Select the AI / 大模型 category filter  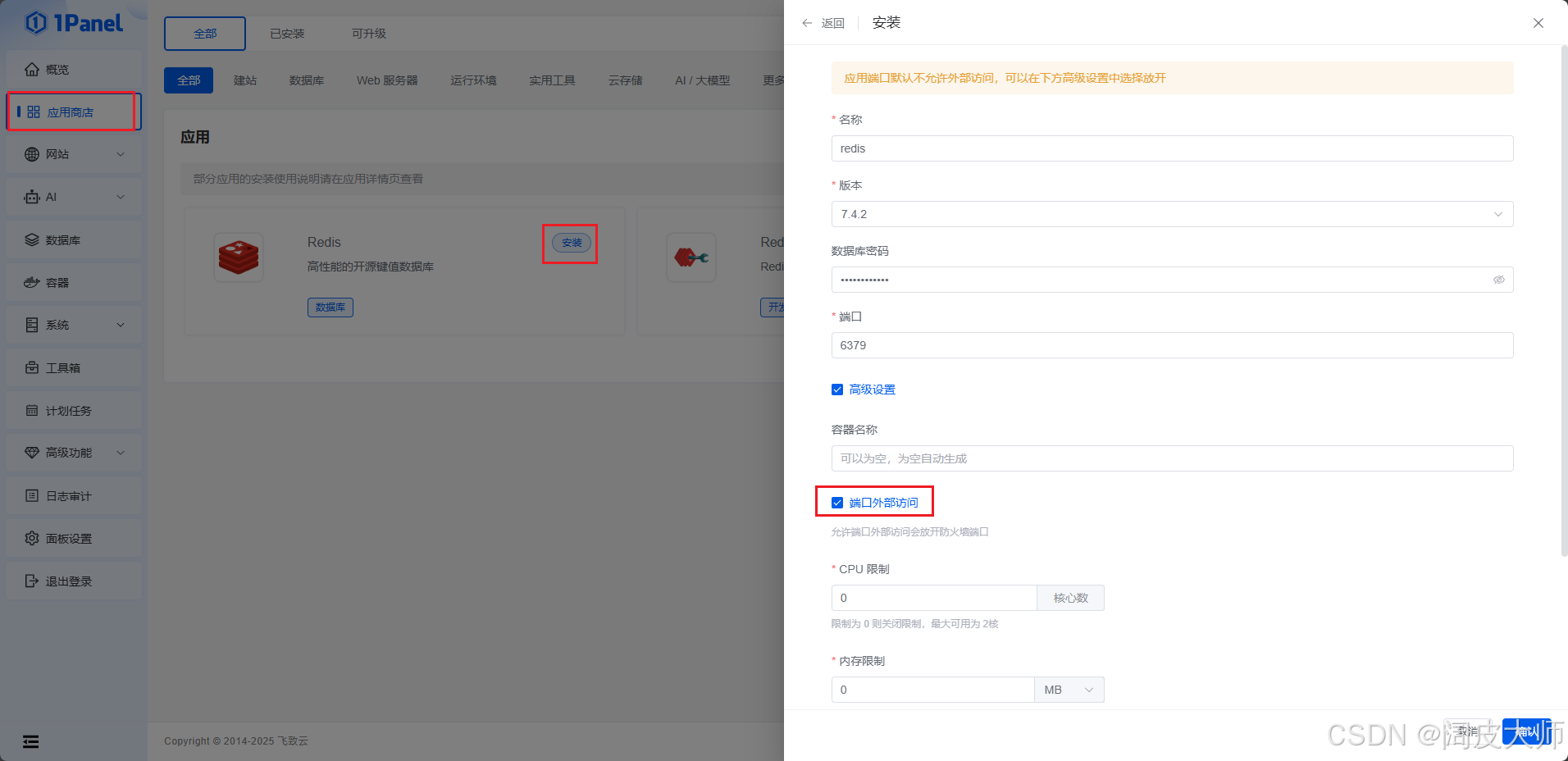point(702,80)
